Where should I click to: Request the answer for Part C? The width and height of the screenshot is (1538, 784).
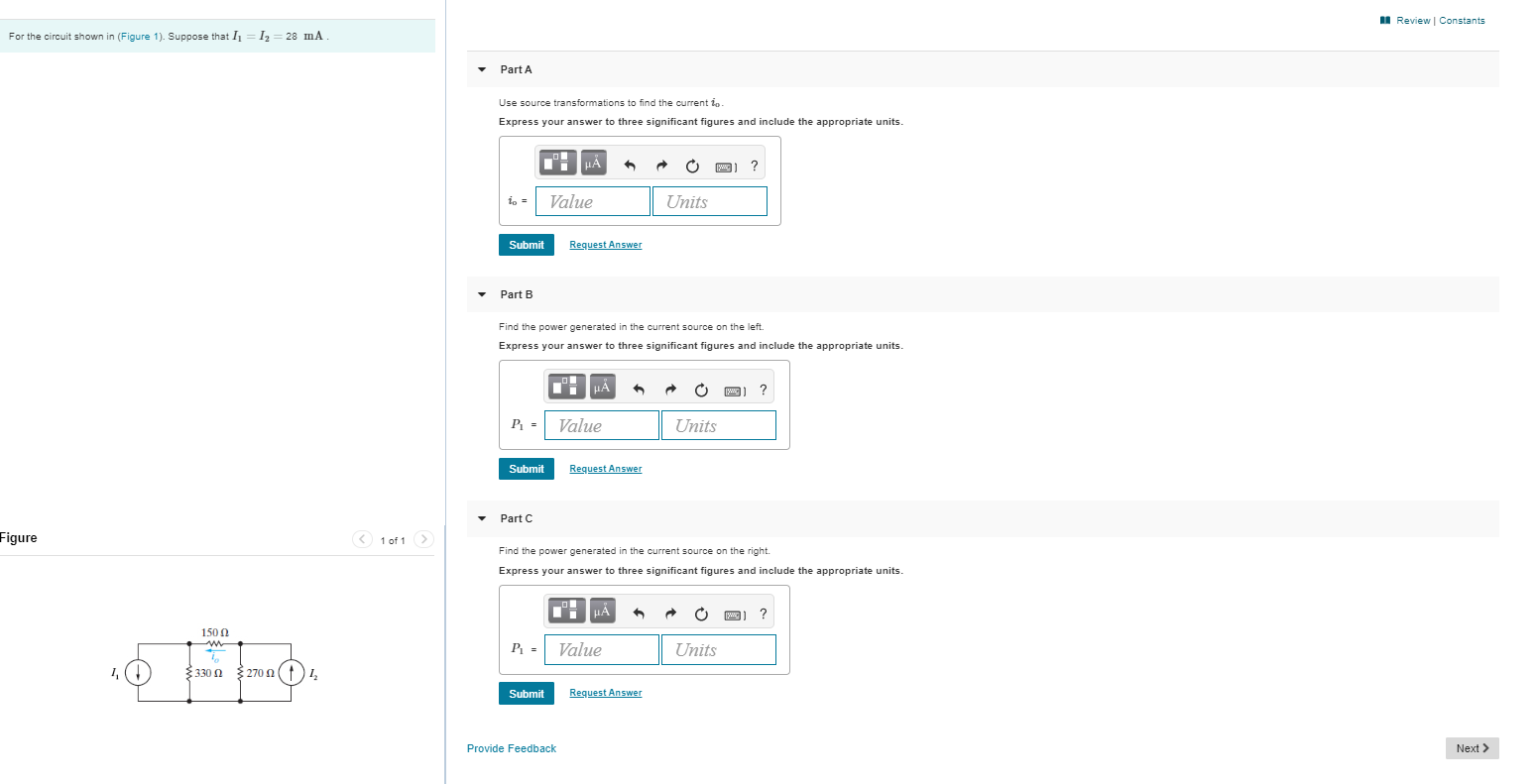pos(606,693)
